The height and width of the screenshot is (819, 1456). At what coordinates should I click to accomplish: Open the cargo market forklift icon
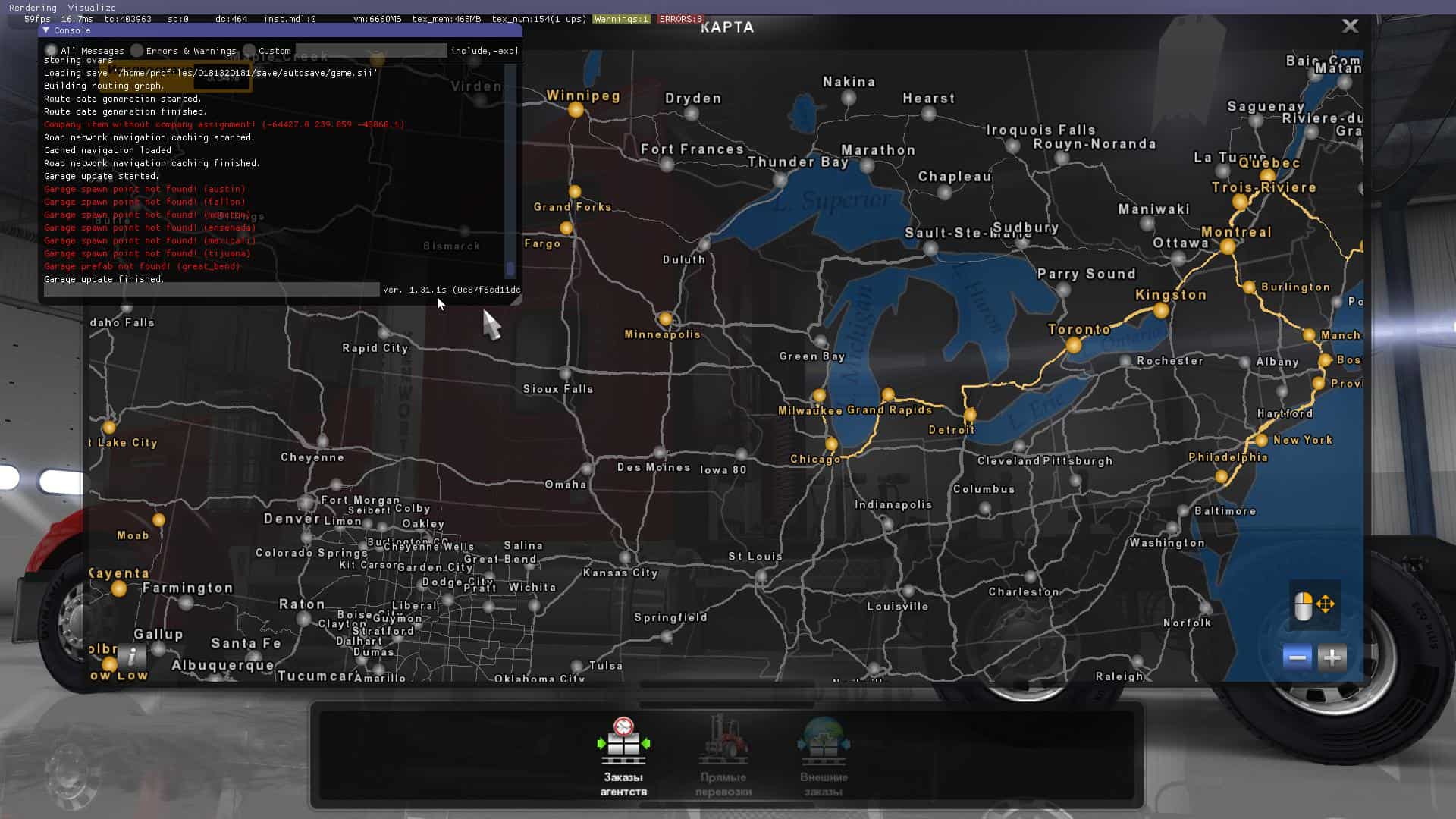(723, 743)
